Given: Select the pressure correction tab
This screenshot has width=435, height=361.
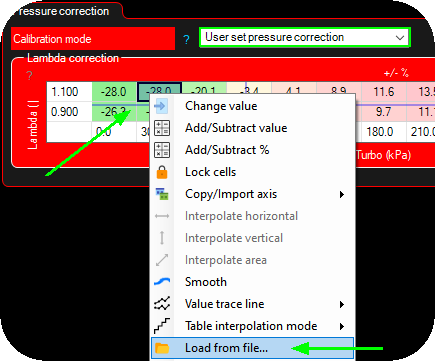Looking at the screenshot, I should pyautogui.click(x=63, y=11).
